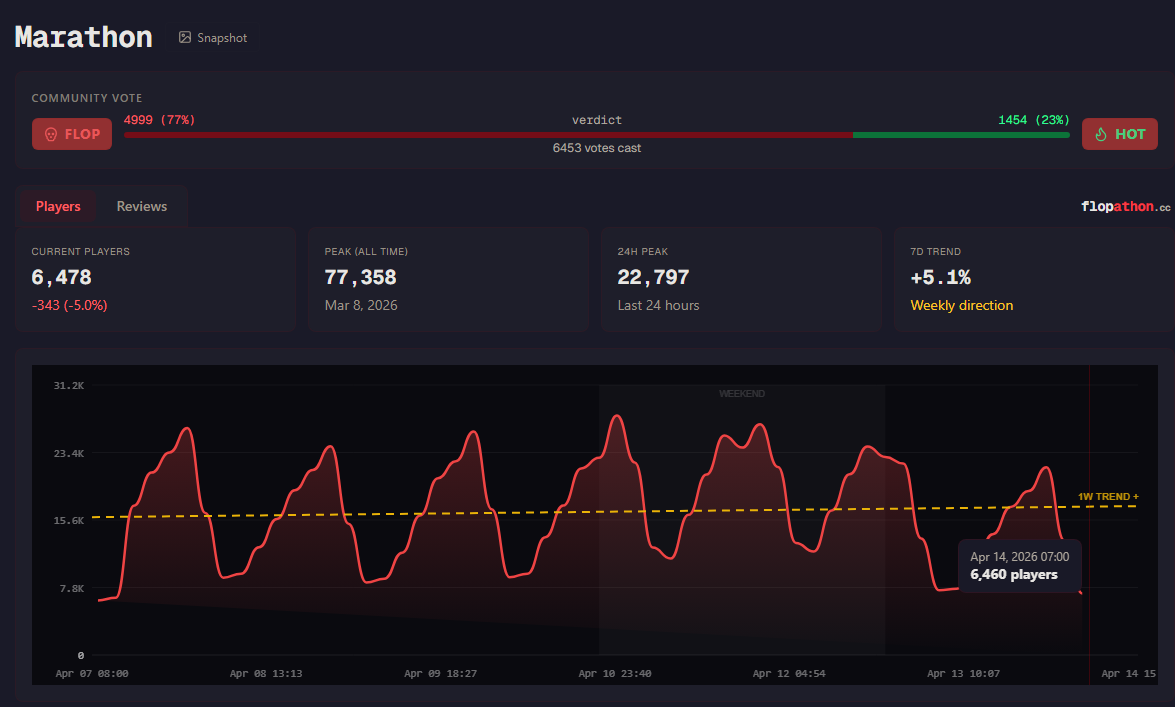Click the WEEKEND shaded region label
This screenshot has height=707, width=1175.
742,394
